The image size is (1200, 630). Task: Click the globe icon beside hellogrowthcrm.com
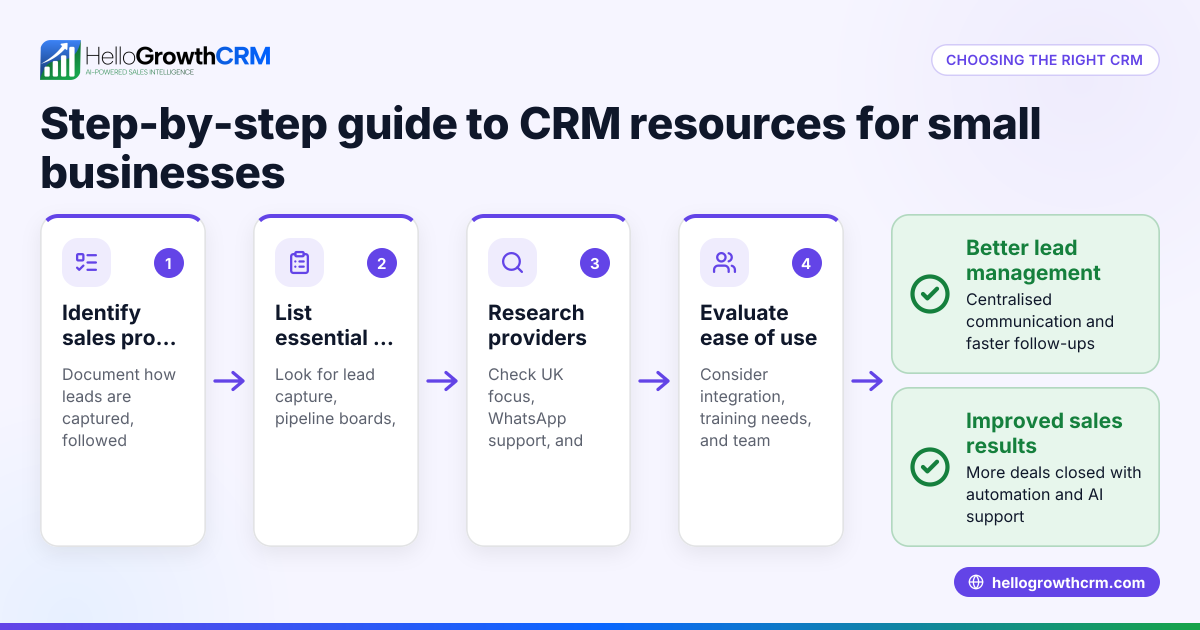click(x=976, y=583)
